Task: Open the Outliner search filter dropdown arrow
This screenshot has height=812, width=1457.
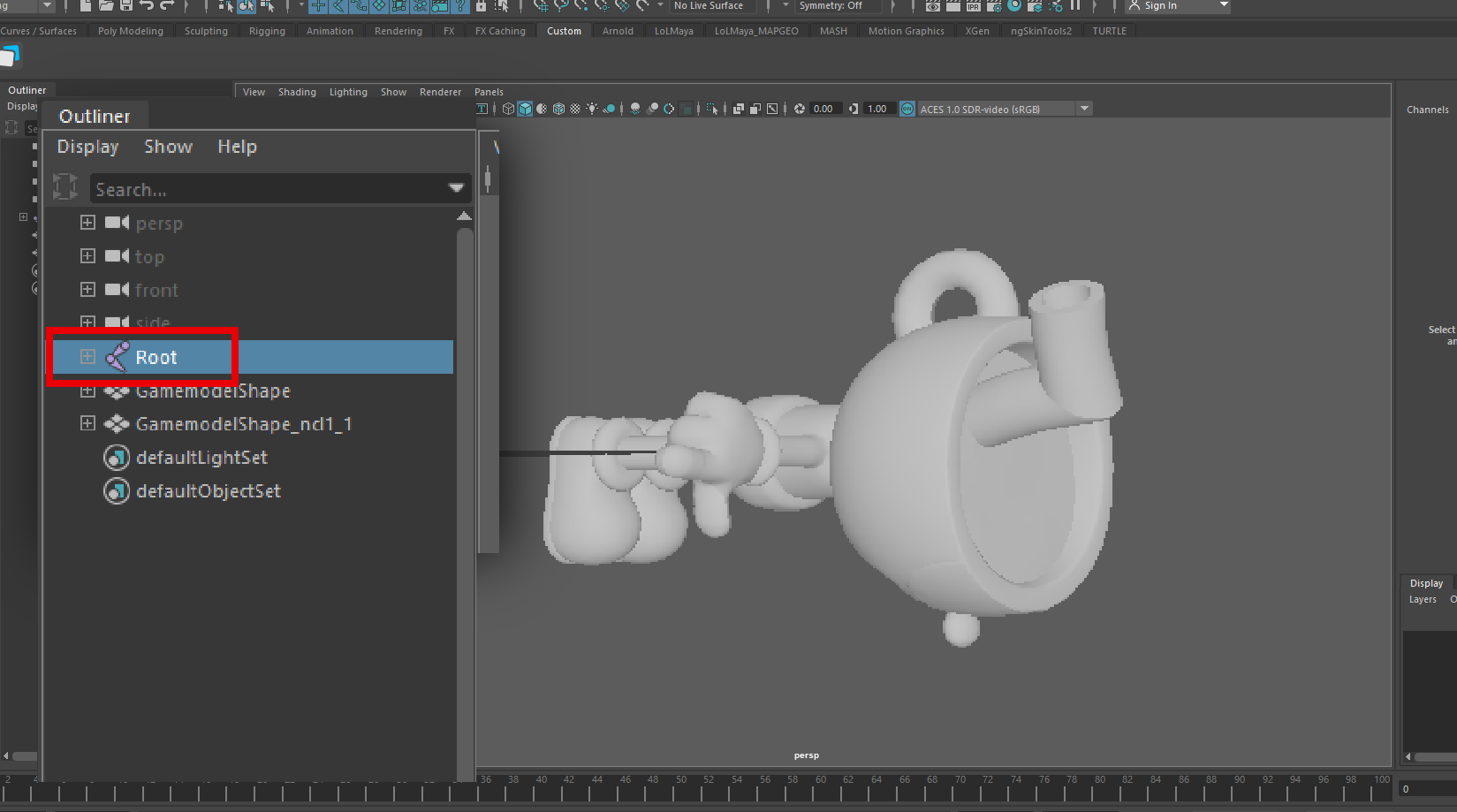Action: pyautogui.click(x=456, y=188)
